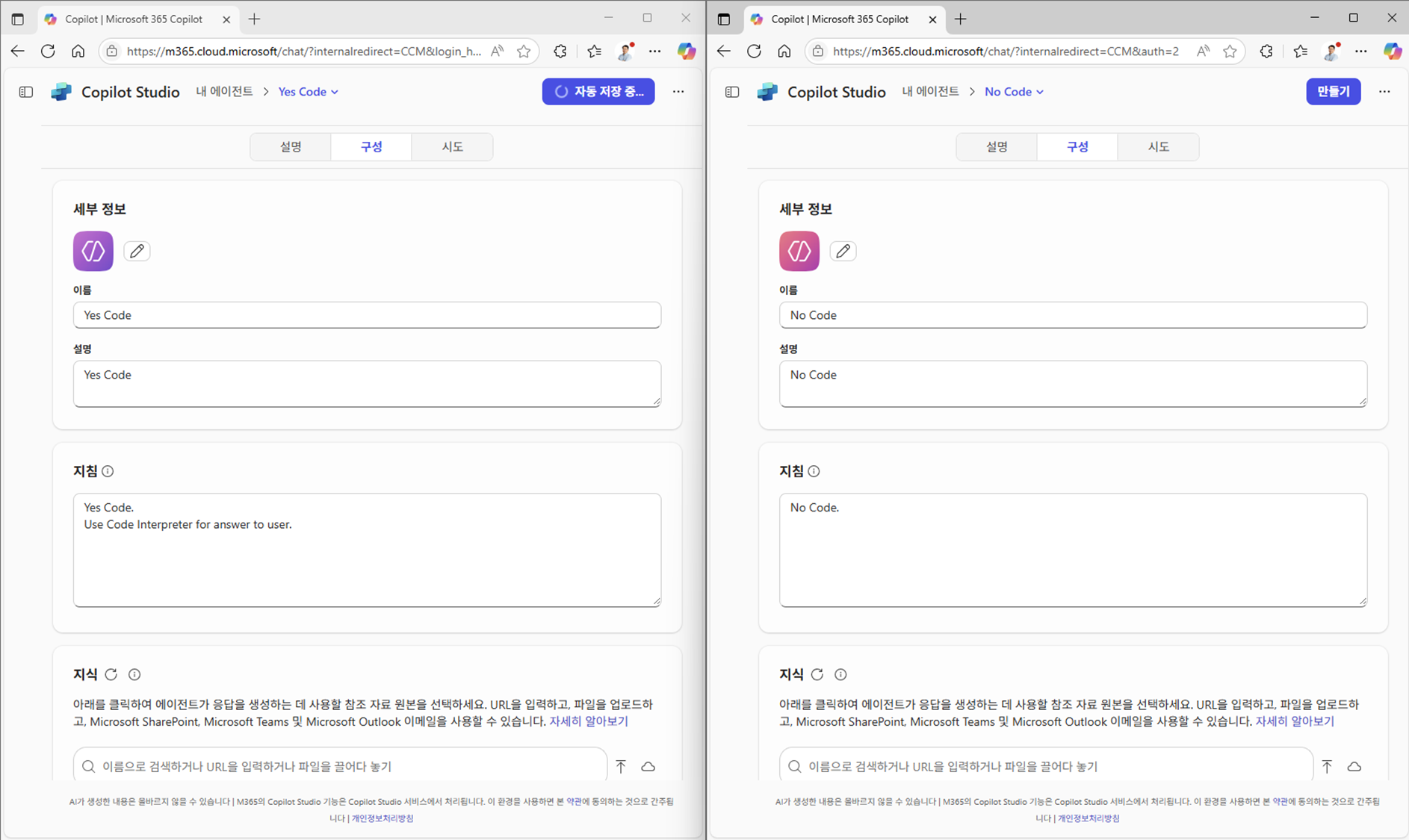The height and width of the screenshot is (840, 1409).
Task: View site info lock in right address bar
Action: coord(817,51)
